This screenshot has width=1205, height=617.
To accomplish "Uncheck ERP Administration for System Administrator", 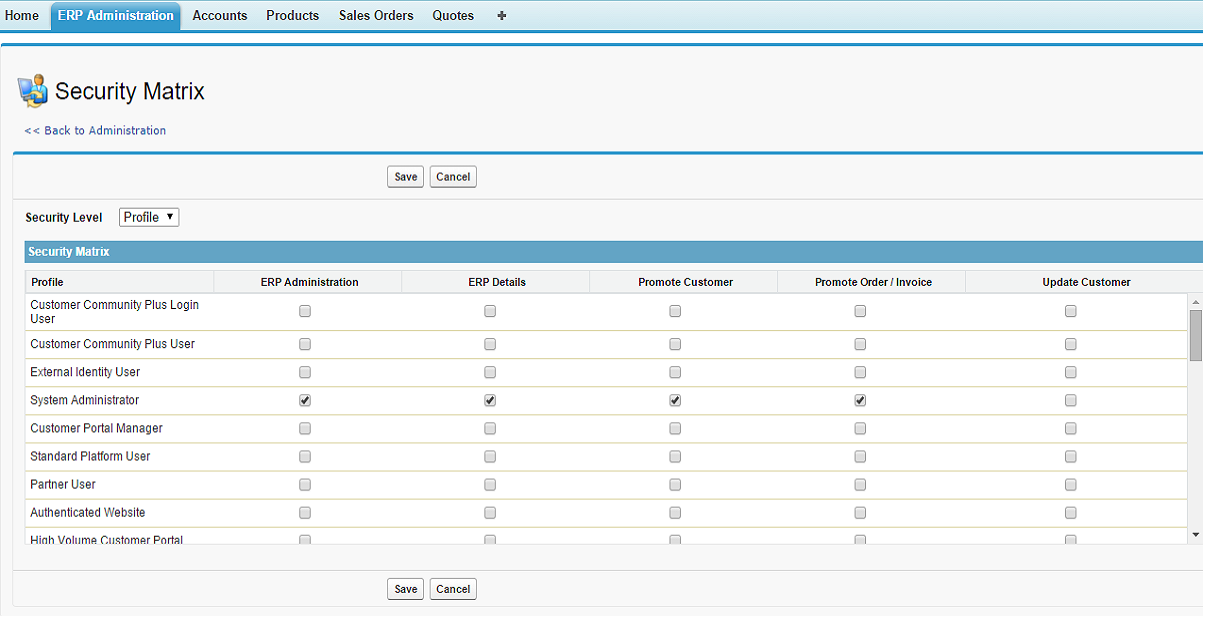I will tap(305, 400).
